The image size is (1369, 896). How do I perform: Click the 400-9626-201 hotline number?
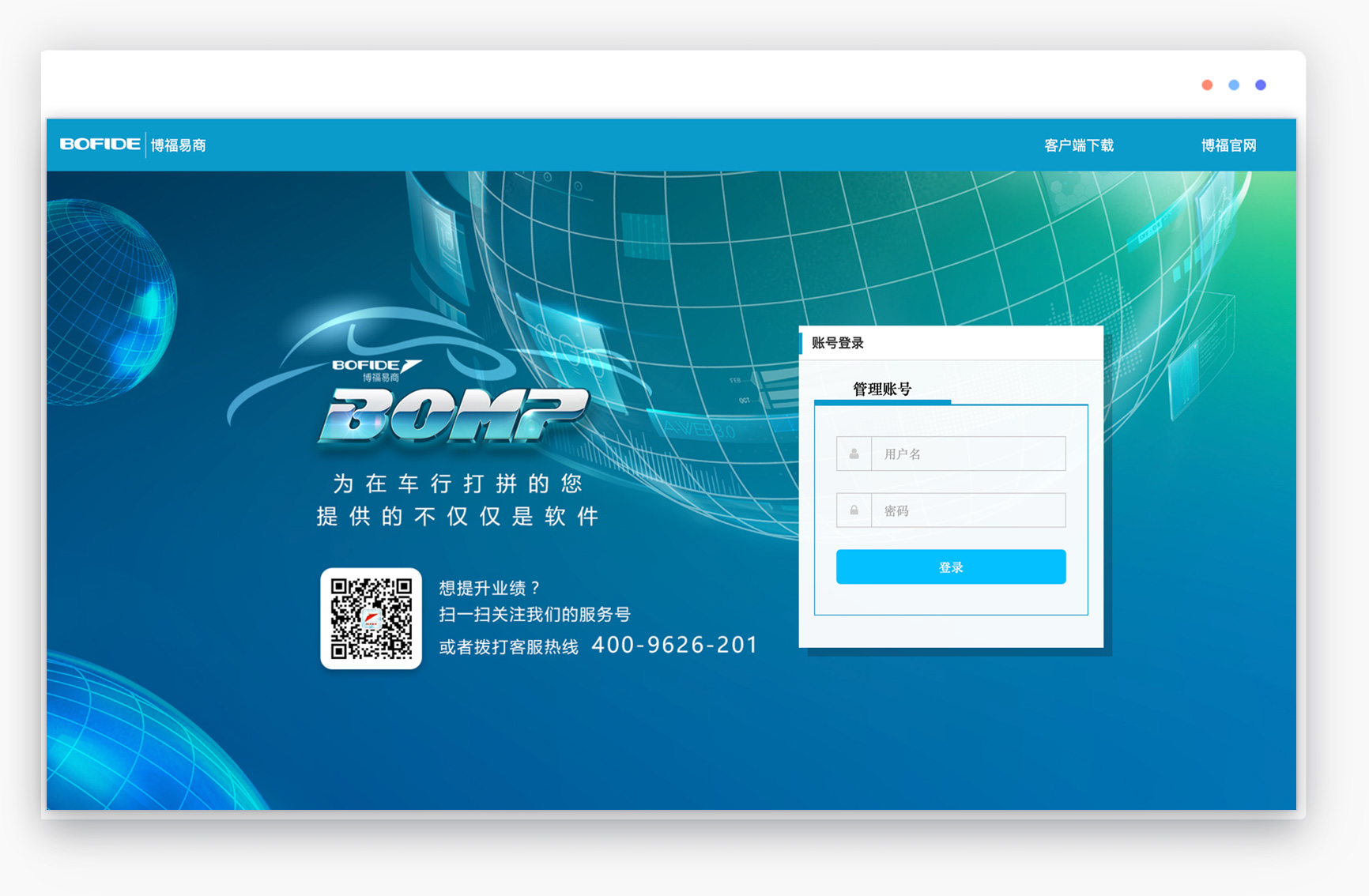(674, 645)
